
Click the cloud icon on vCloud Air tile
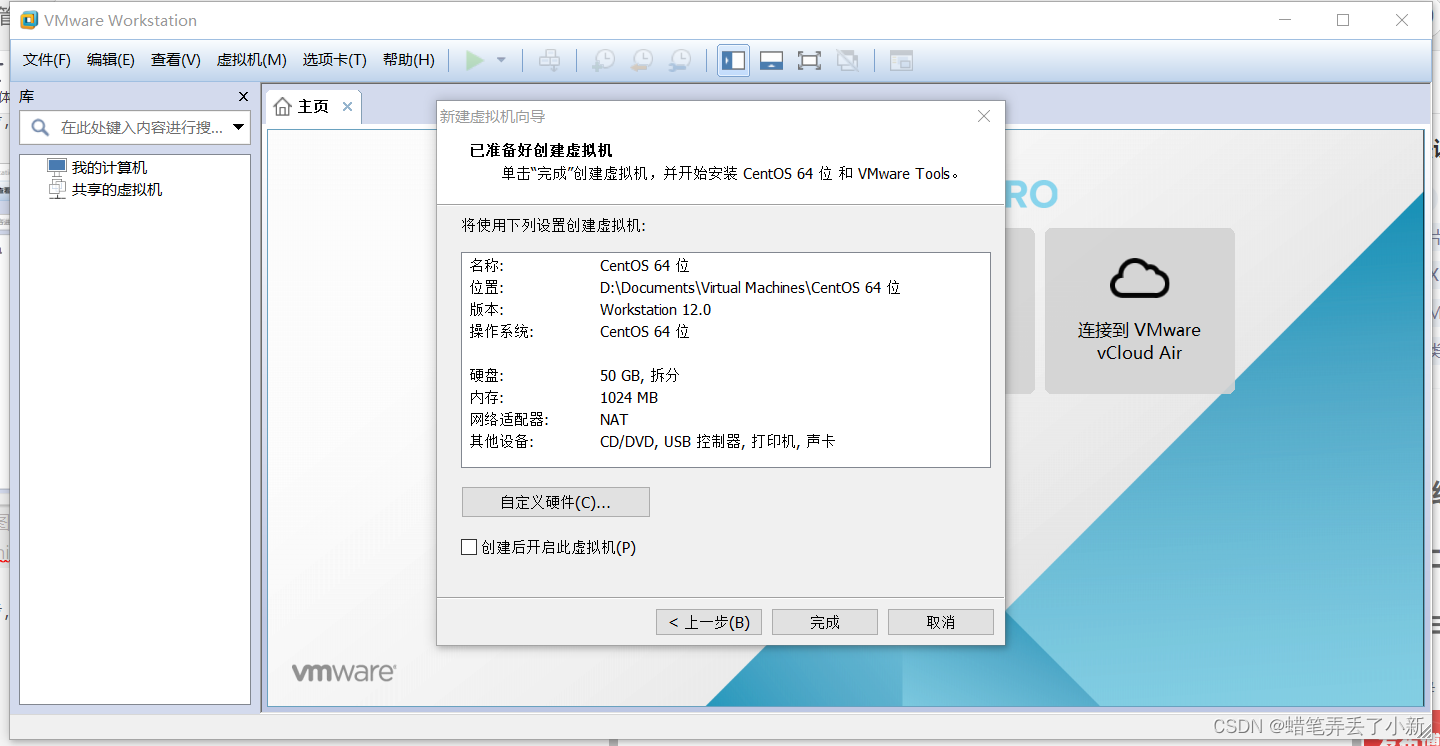tap(1140, 279)
